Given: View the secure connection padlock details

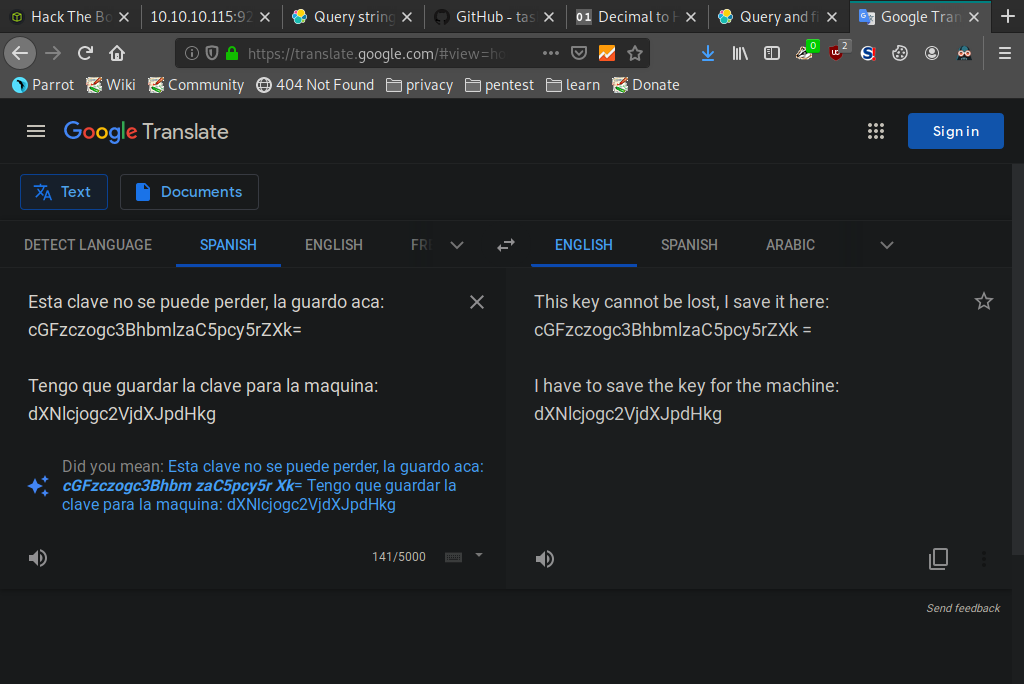Looking at the screenshot, I should click(232, 53).
